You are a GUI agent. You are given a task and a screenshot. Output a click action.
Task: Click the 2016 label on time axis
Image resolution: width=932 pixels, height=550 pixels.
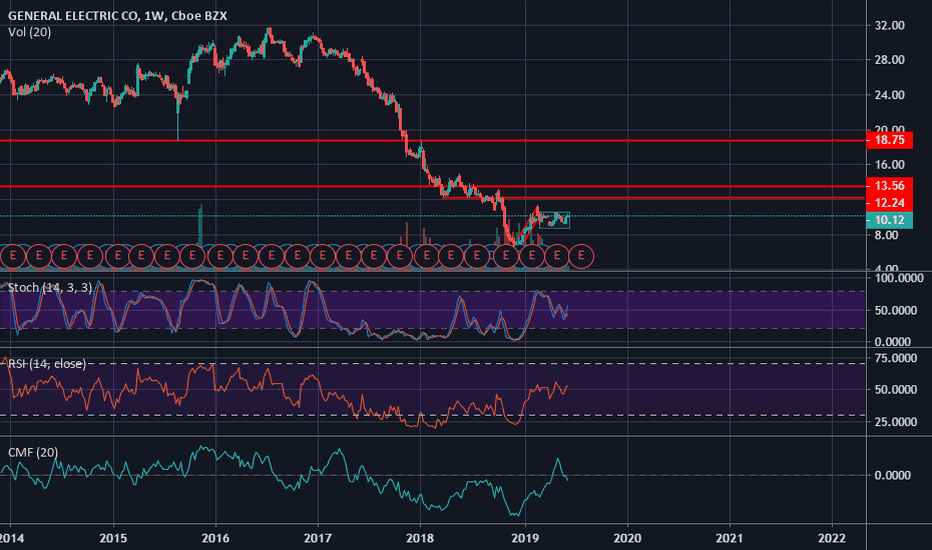coord(215,538)
